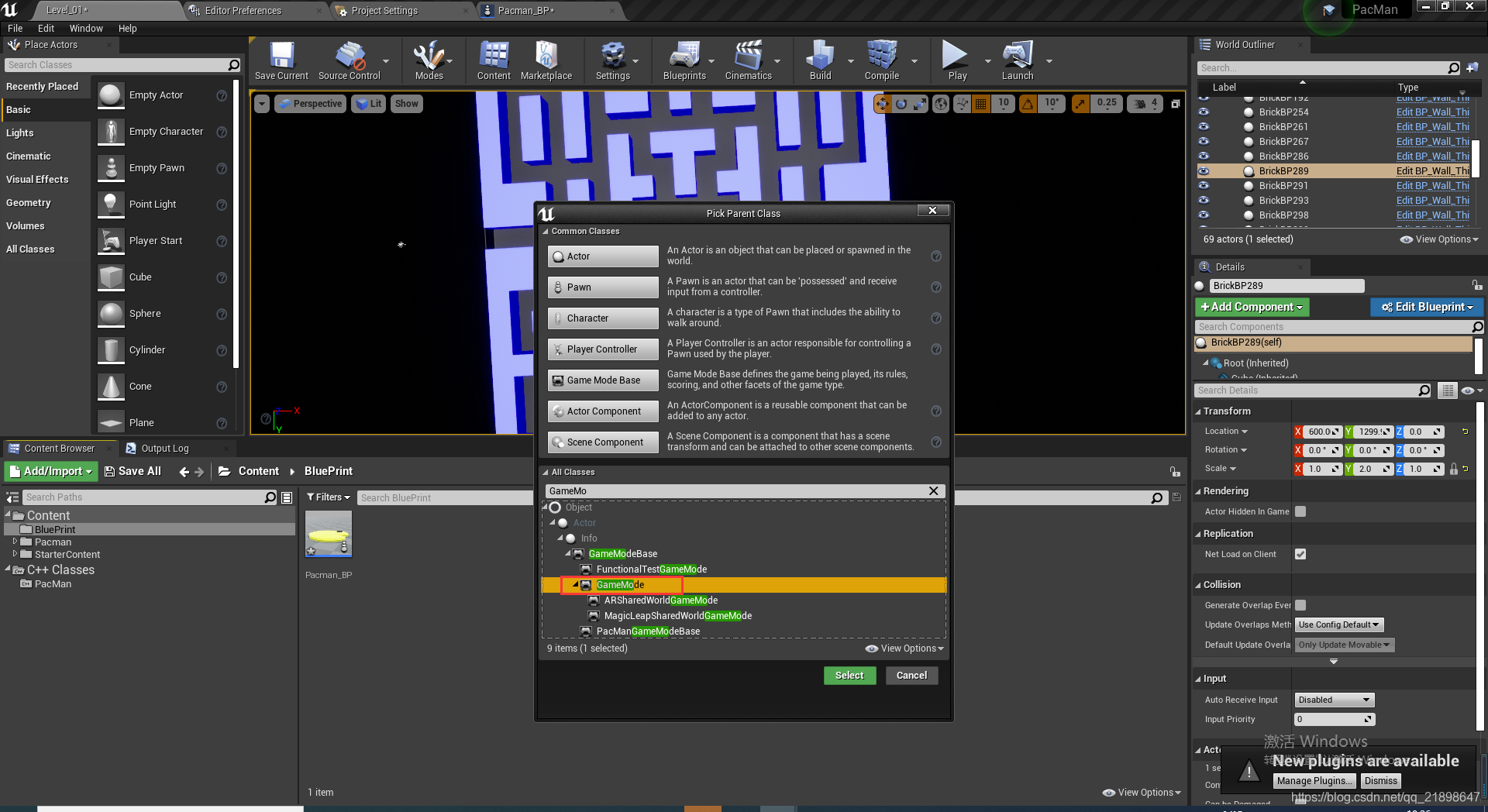Open the Auto Receive Input dropdown
This screenshot has height=812, width=1488.
(1335, 700)
